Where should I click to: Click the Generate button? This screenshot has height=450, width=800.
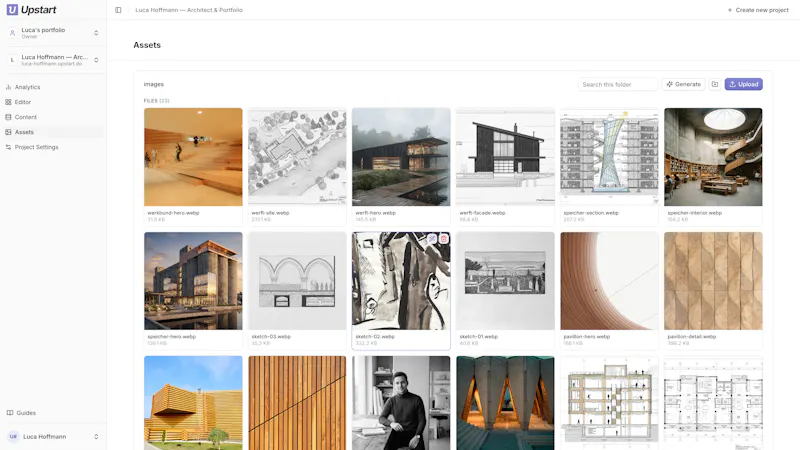pyautogui.click(x=684, y=84)
